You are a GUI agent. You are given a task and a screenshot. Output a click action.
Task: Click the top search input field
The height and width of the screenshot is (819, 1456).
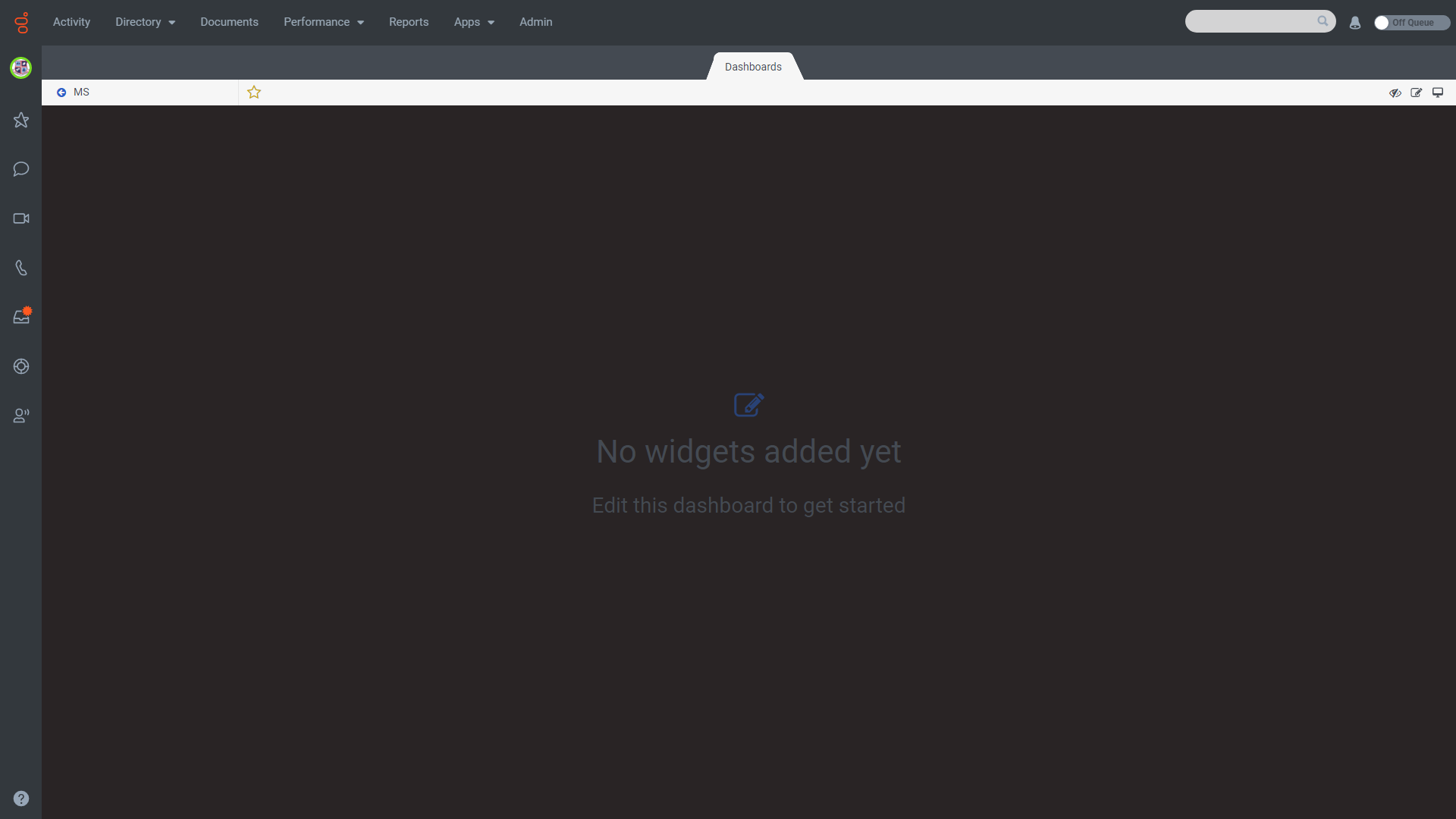(x=1251, y=21)
